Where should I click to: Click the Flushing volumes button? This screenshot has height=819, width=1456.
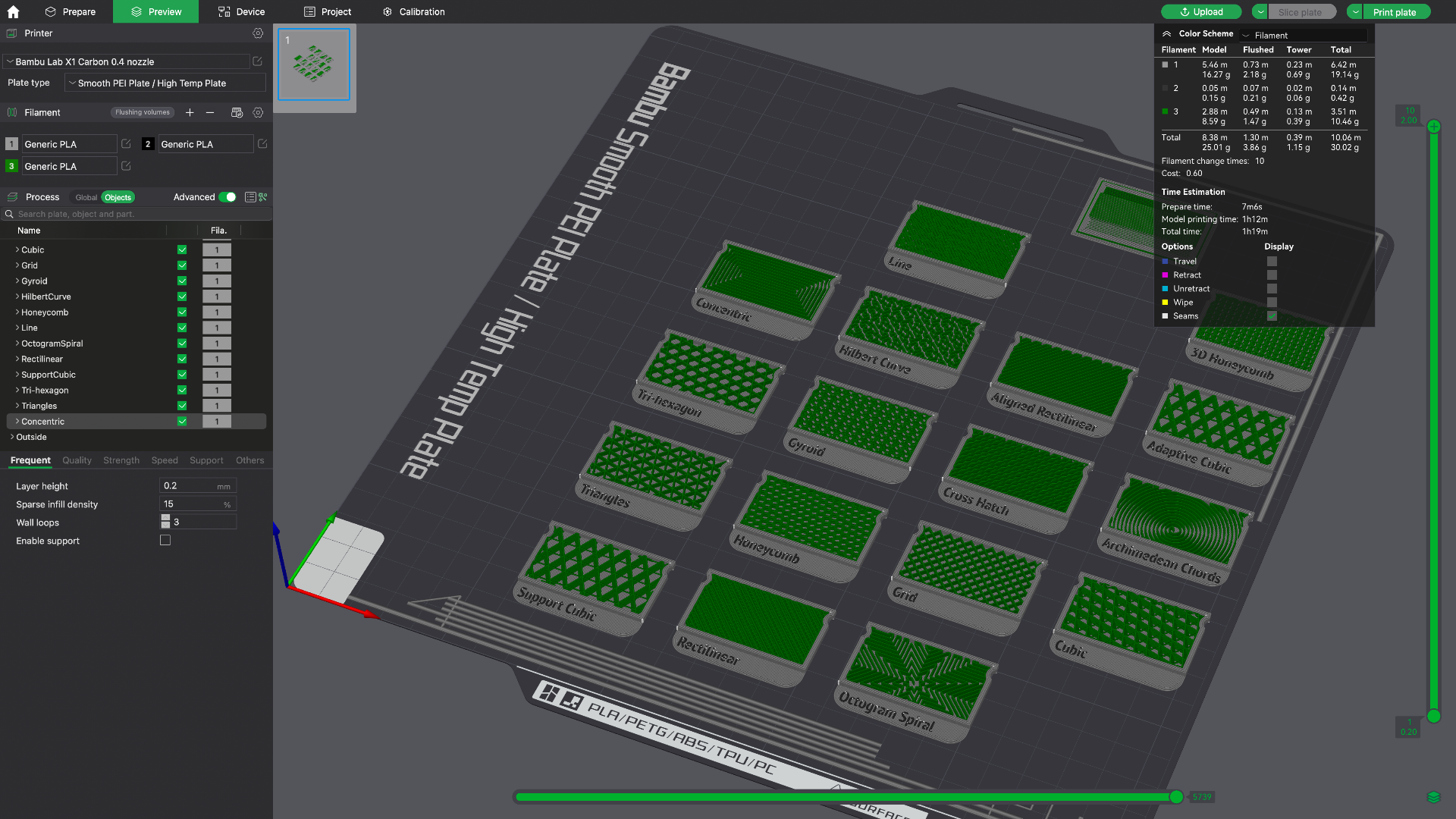[143, 112]
